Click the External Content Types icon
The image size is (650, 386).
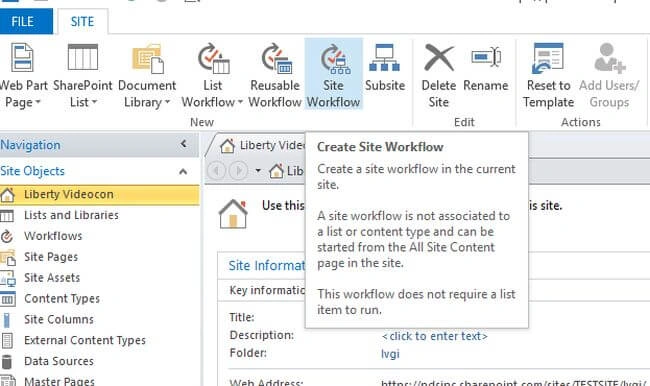click(7, 341)
